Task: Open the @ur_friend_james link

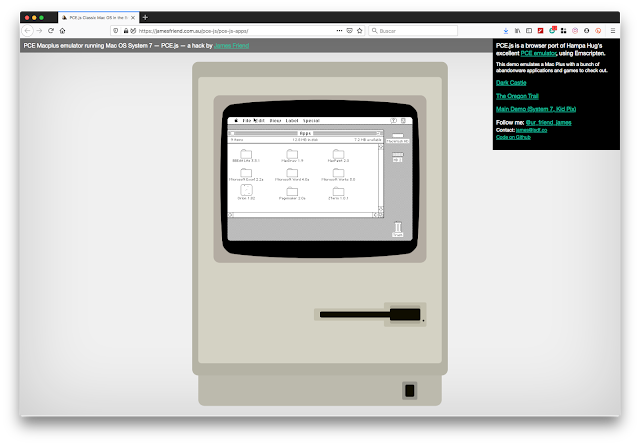Action: [x=549, y=122]
